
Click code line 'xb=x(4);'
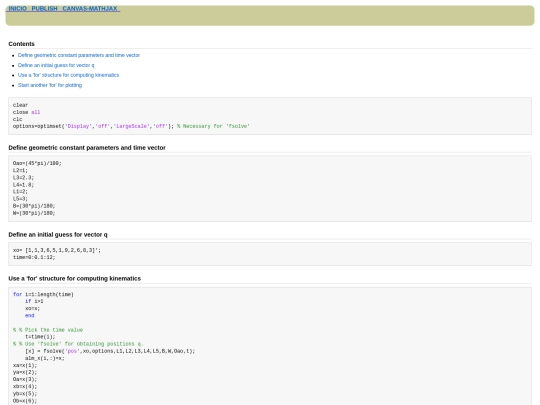[25, 387]
